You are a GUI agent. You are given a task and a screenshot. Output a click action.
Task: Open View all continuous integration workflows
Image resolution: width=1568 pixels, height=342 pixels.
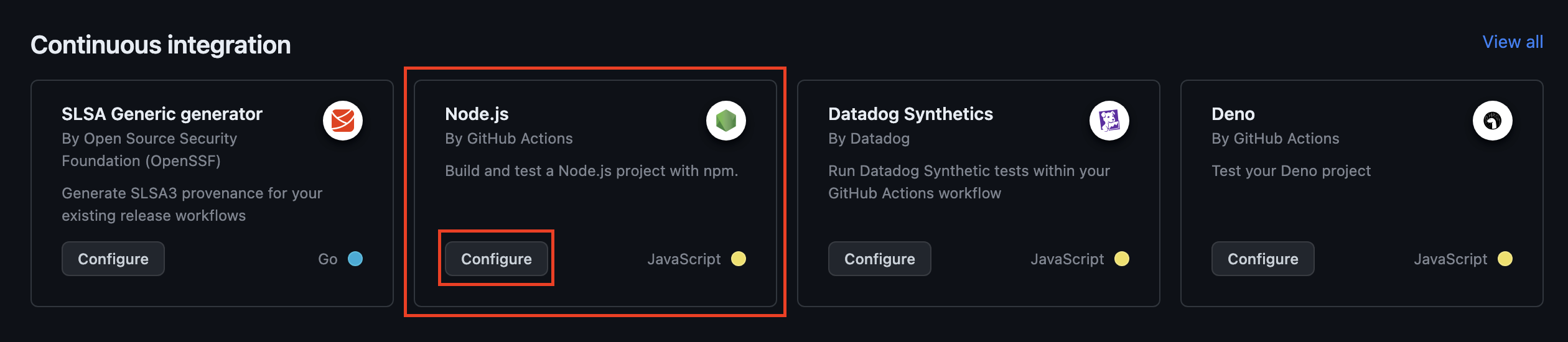[1513, 42]
